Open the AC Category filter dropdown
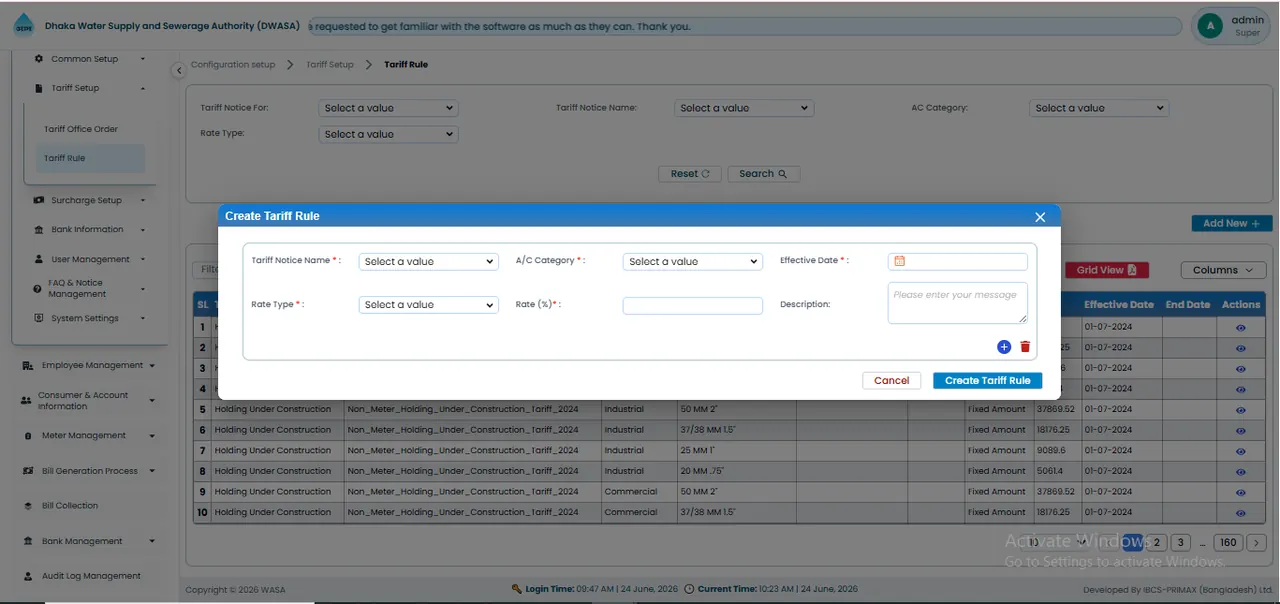This screenshot has height=604, width=1280. point(1099,108)
